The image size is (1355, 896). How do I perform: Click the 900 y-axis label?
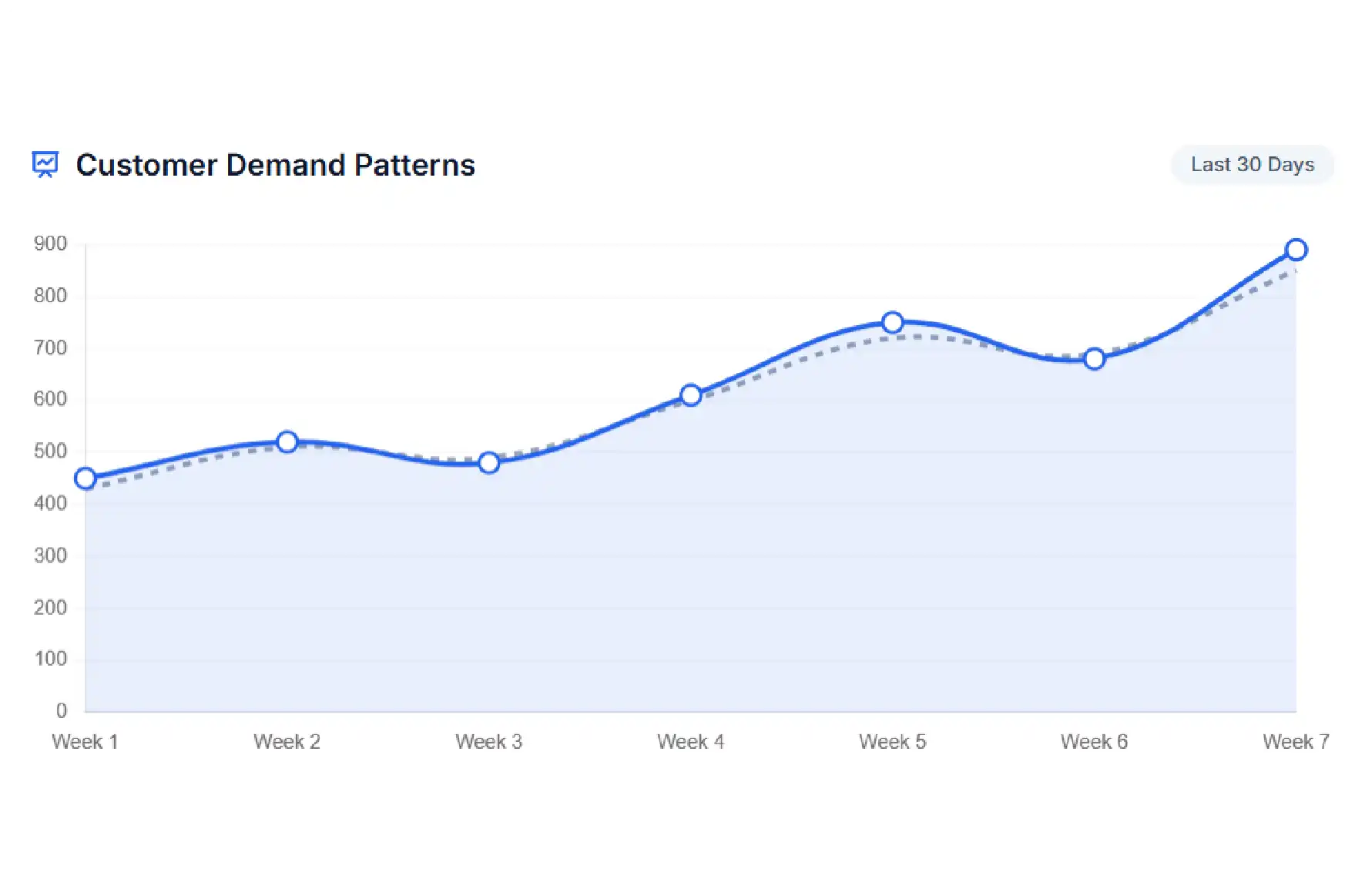(x=50, y=243)
